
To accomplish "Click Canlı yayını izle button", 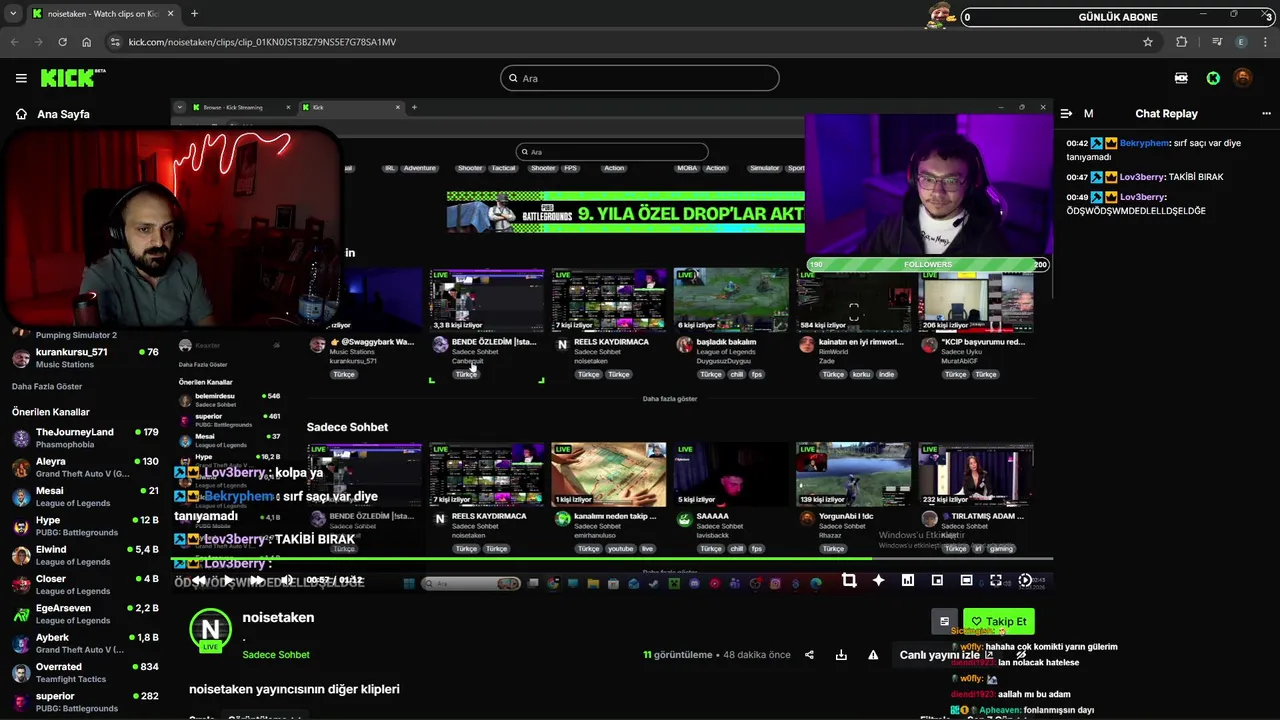I will click(945, 655).
